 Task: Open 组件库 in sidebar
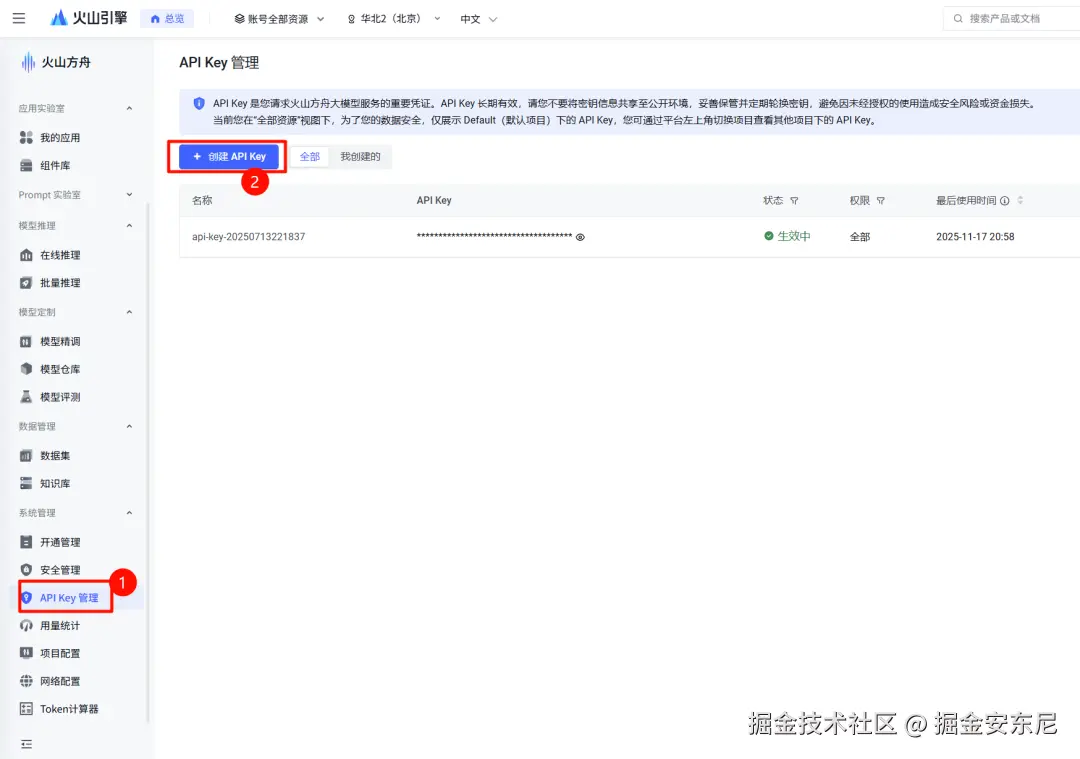[x=55, y=165]
